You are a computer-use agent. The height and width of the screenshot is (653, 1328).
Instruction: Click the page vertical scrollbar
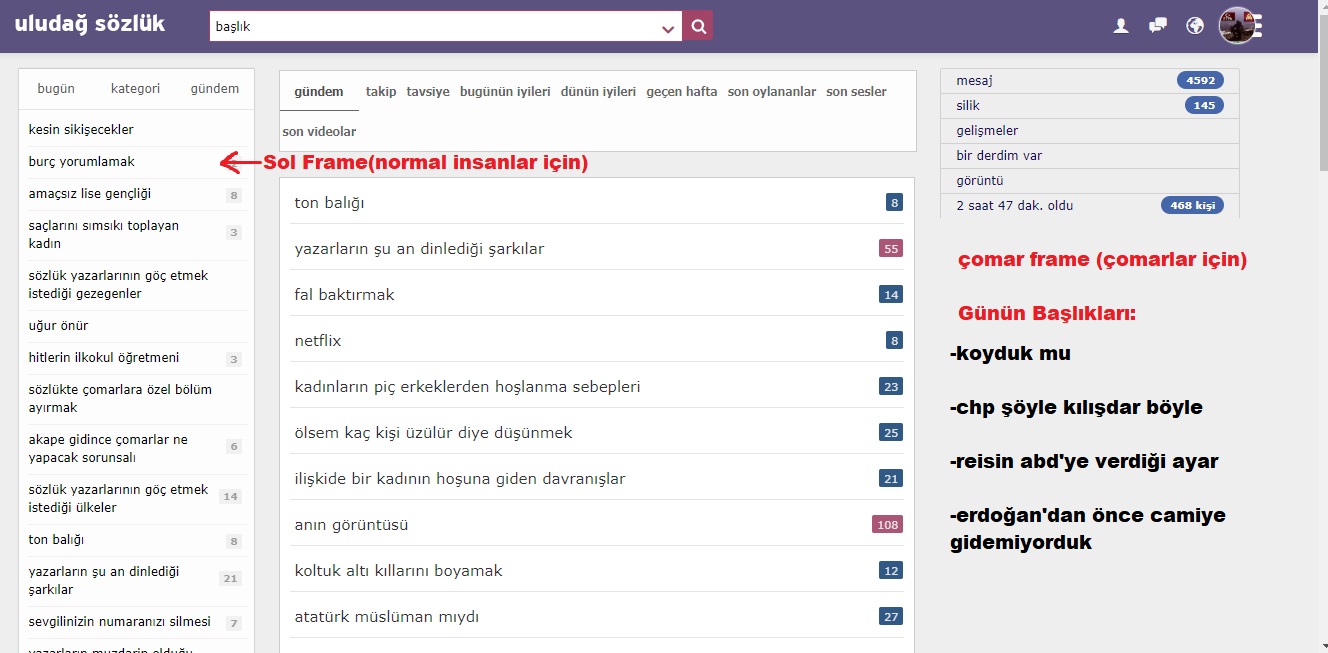pyautogui.click(x=1320, y=300)
